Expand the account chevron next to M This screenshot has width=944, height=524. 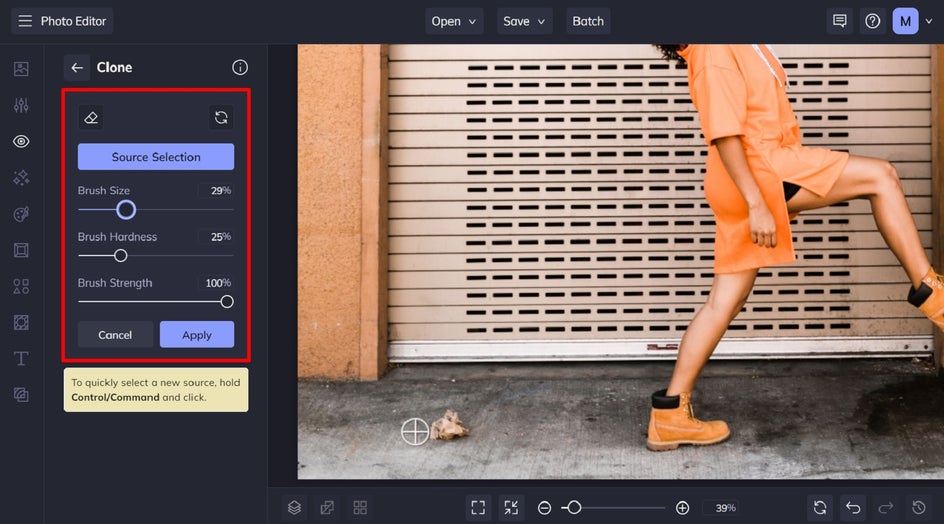point(929,21)
